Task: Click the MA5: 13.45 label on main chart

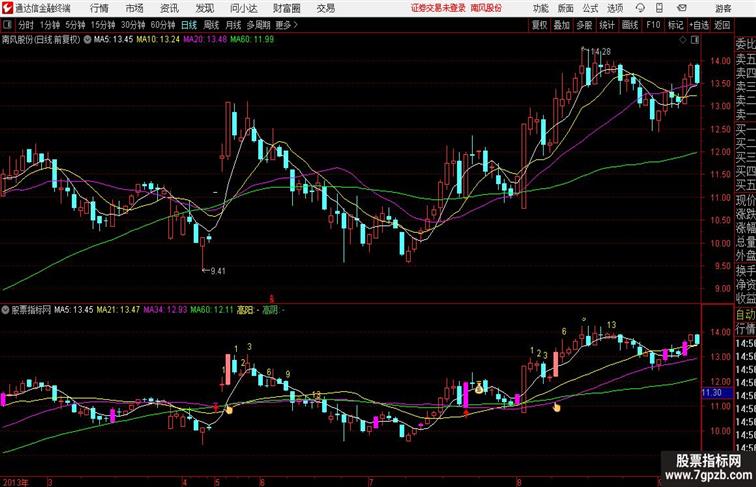Action: 113,40
